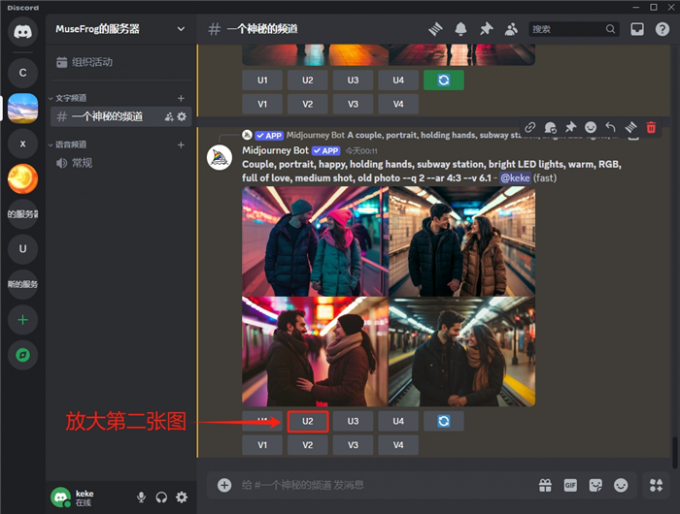Click the chat vertical scrollbar
680x514 pixels.
(675, 451)
